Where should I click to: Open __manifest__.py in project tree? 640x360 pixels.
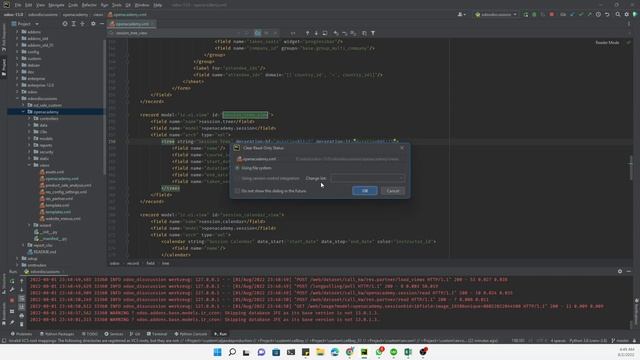tap(51, 238)
